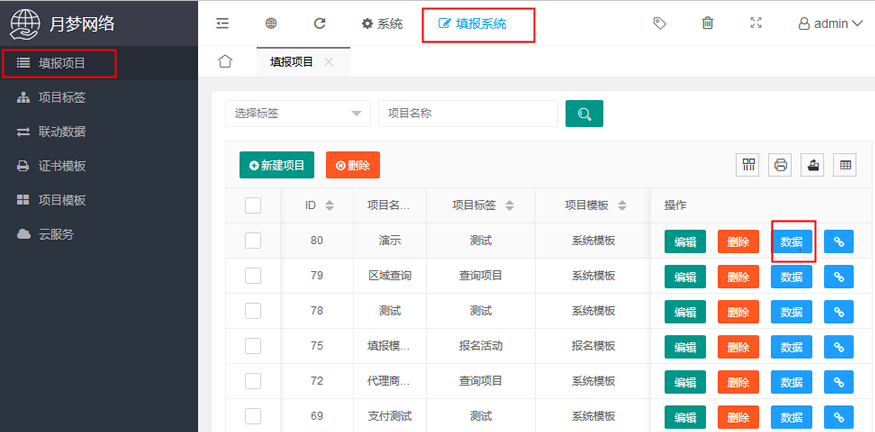Open the 选择标签 dropdown
The width and height of the screenshot is (875, 432).
coord(298,114)
